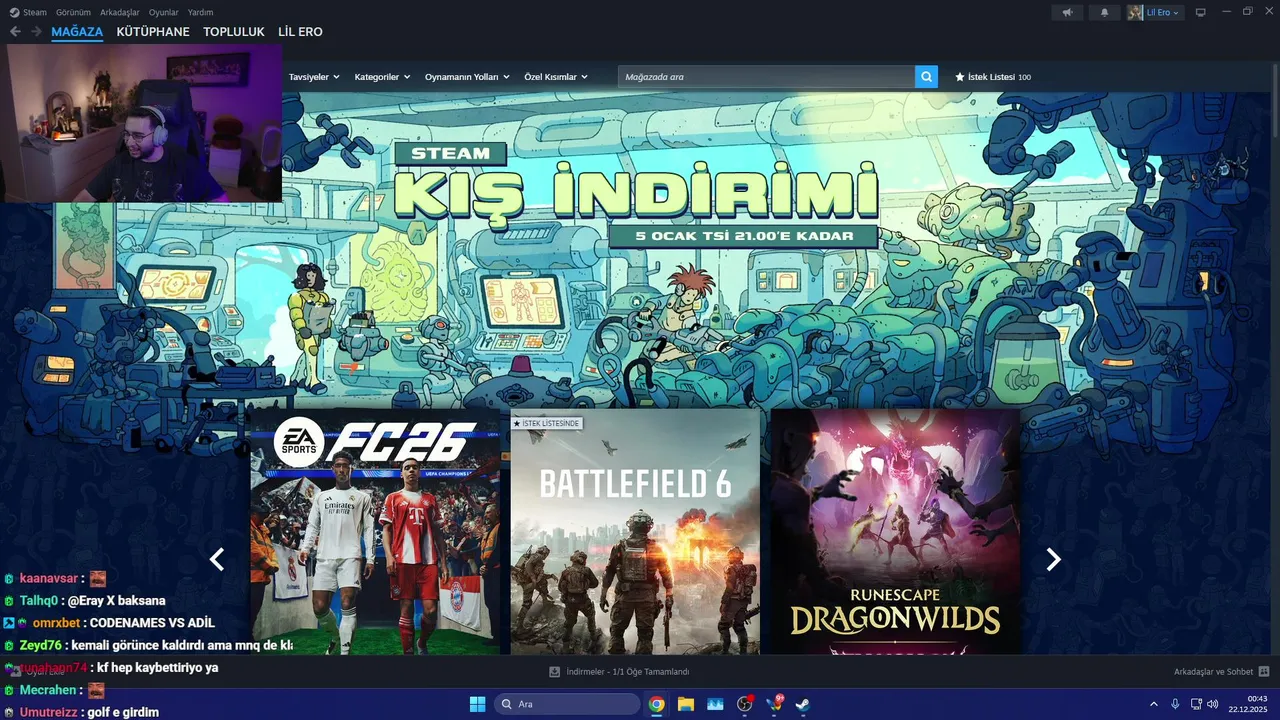This screenshot has height=720, width=1280.
Task: Open the blue photo app in taskbar
Action: (x=715, y=704)
